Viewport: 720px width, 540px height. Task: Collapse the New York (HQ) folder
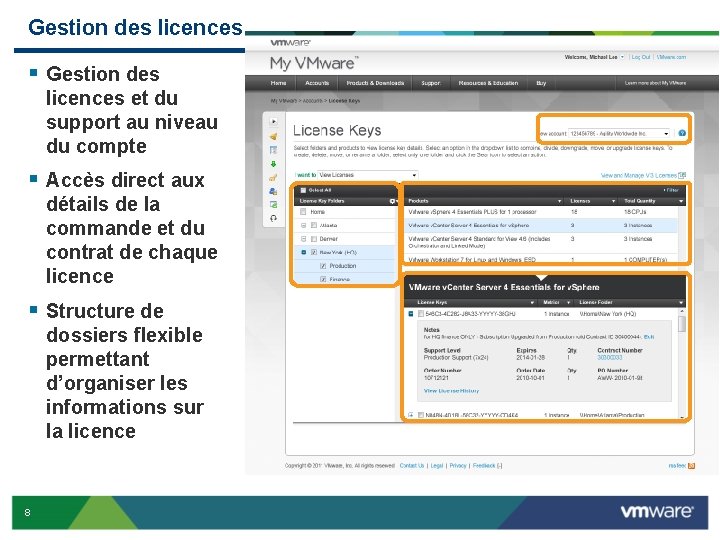coord(304,252)
